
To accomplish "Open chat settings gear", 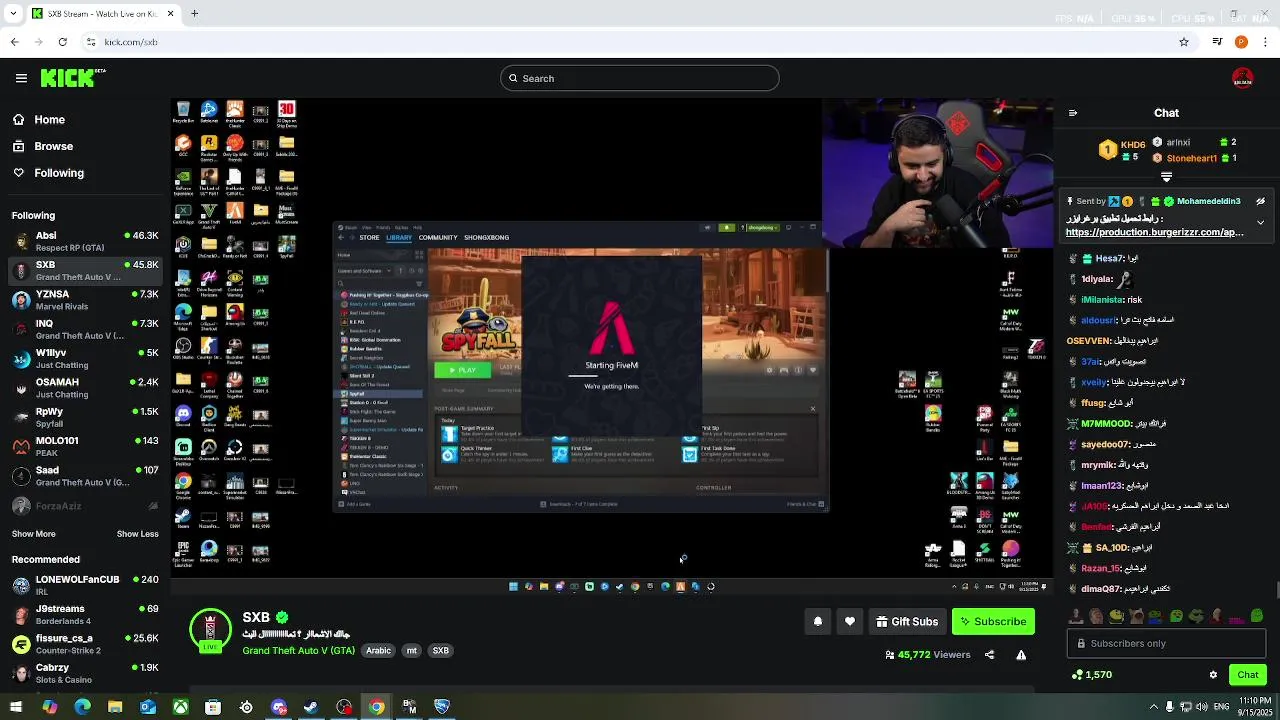I will [x=1214, y=675].
